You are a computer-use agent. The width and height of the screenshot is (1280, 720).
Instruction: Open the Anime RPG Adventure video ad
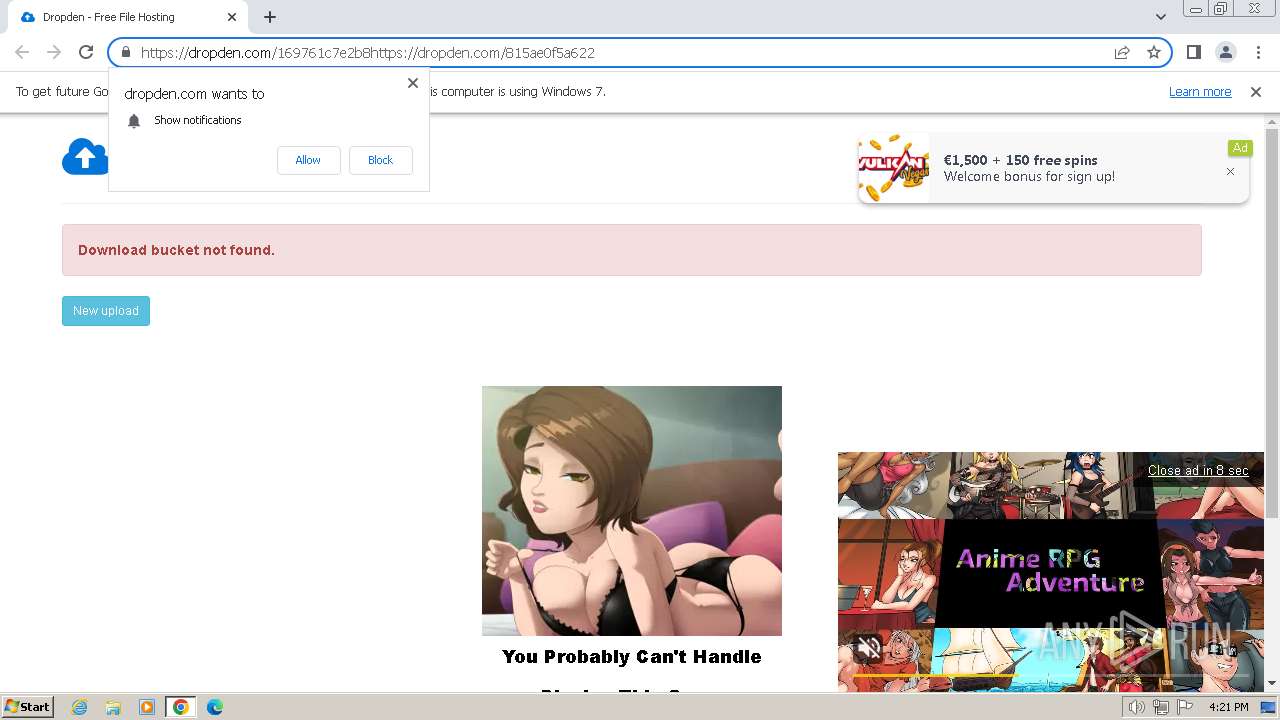pos(1051,572)
